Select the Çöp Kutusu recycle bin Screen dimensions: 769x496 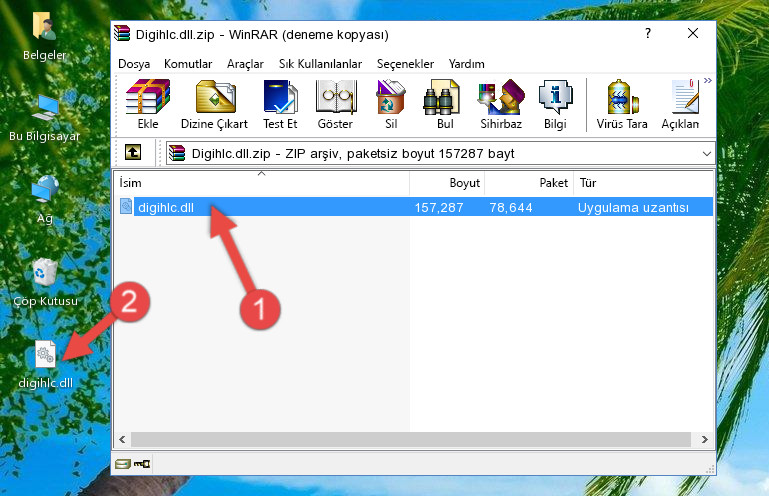(x=45, y=282)
